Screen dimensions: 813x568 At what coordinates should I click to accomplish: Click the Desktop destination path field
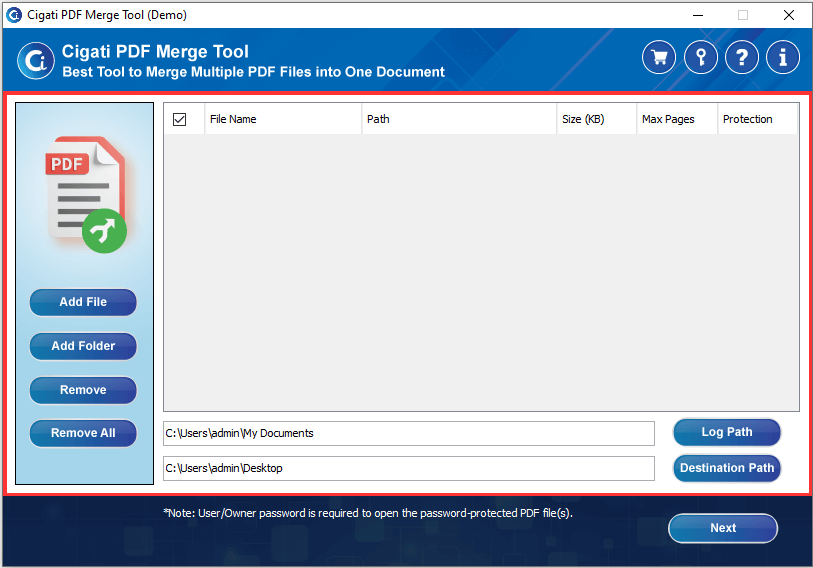pos(409,468)
